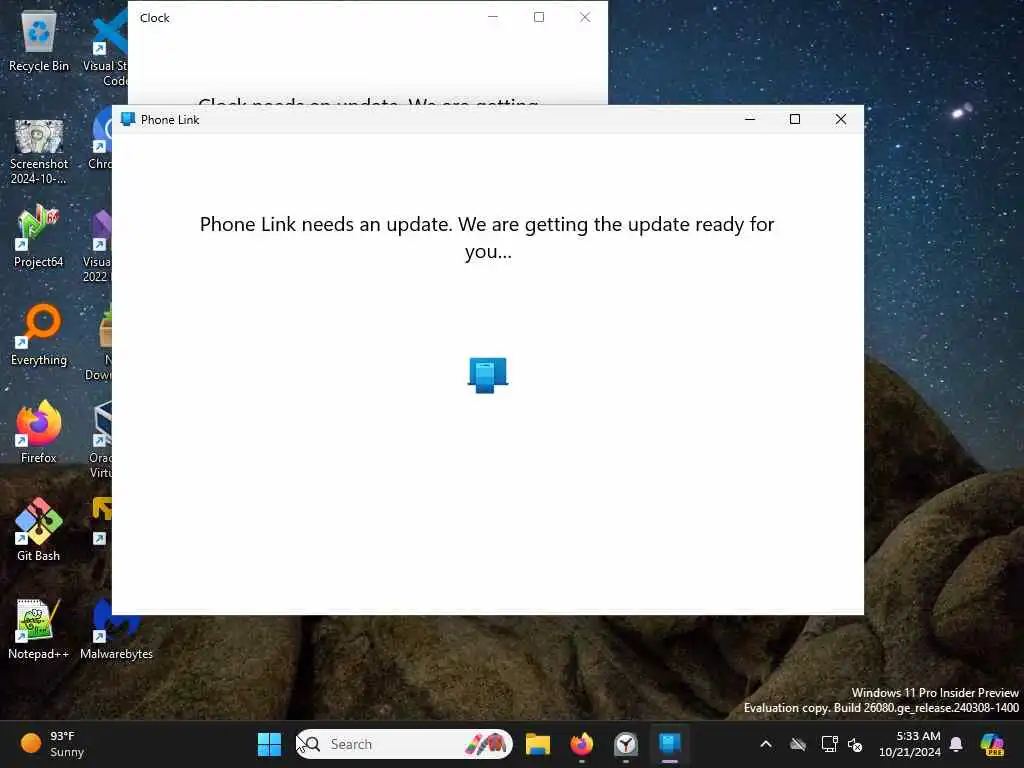
Task: Open the OneDrive sync tray icon
Action: pos(798,744)
